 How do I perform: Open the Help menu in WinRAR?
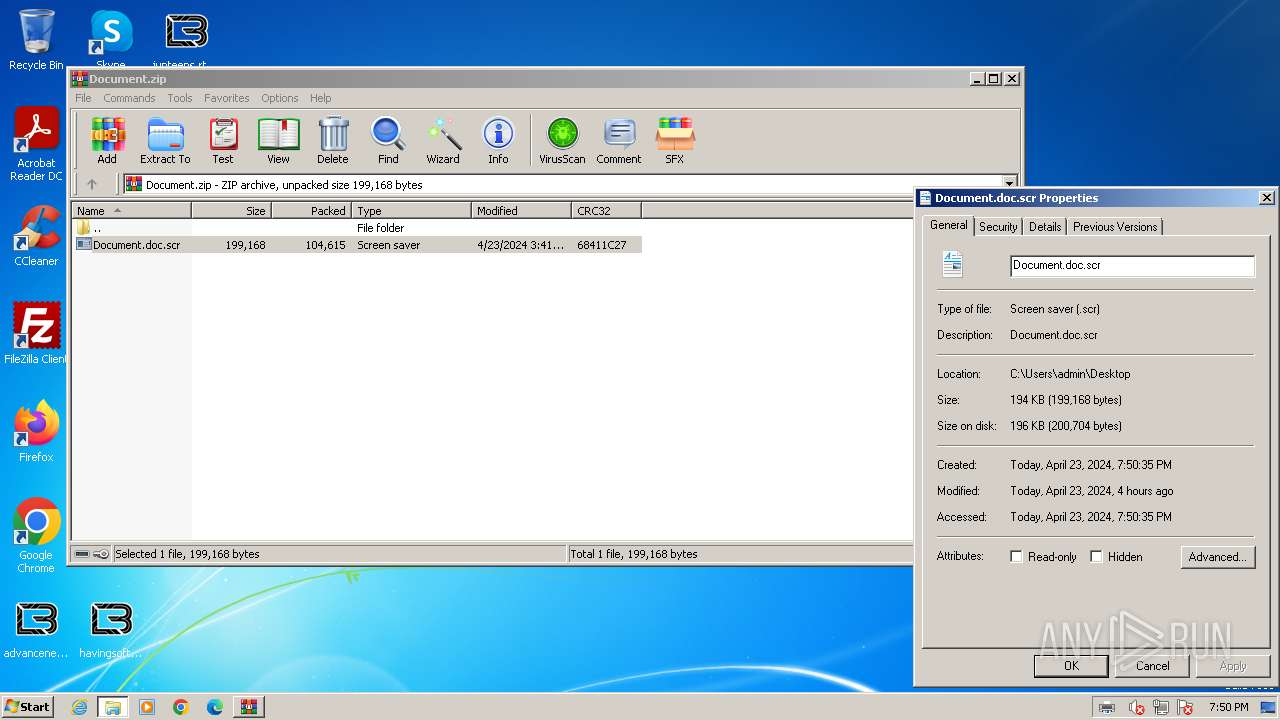[320, 98]
